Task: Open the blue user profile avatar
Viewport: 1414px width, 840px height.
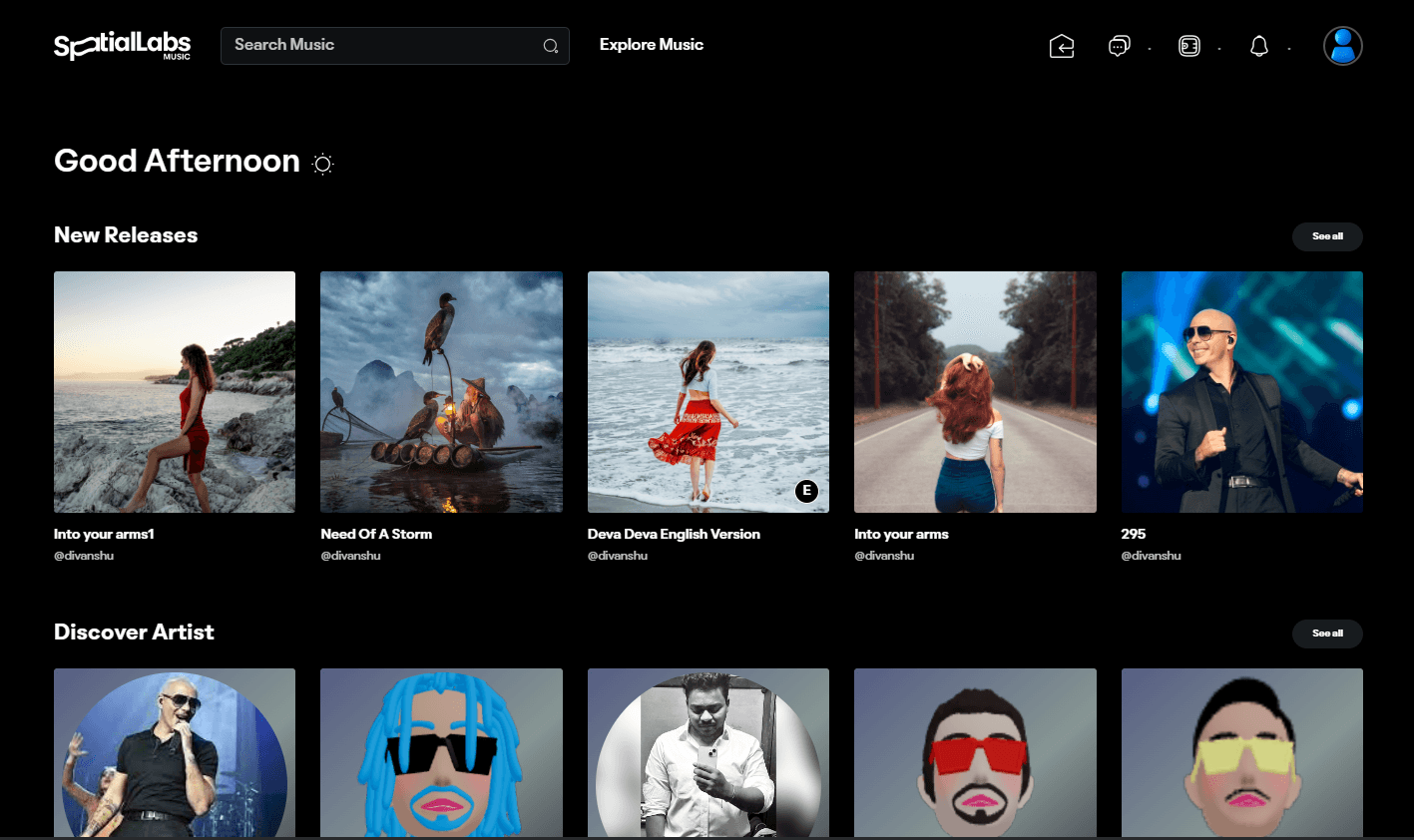Action: pyautogui.click(x=1343, y=46)
